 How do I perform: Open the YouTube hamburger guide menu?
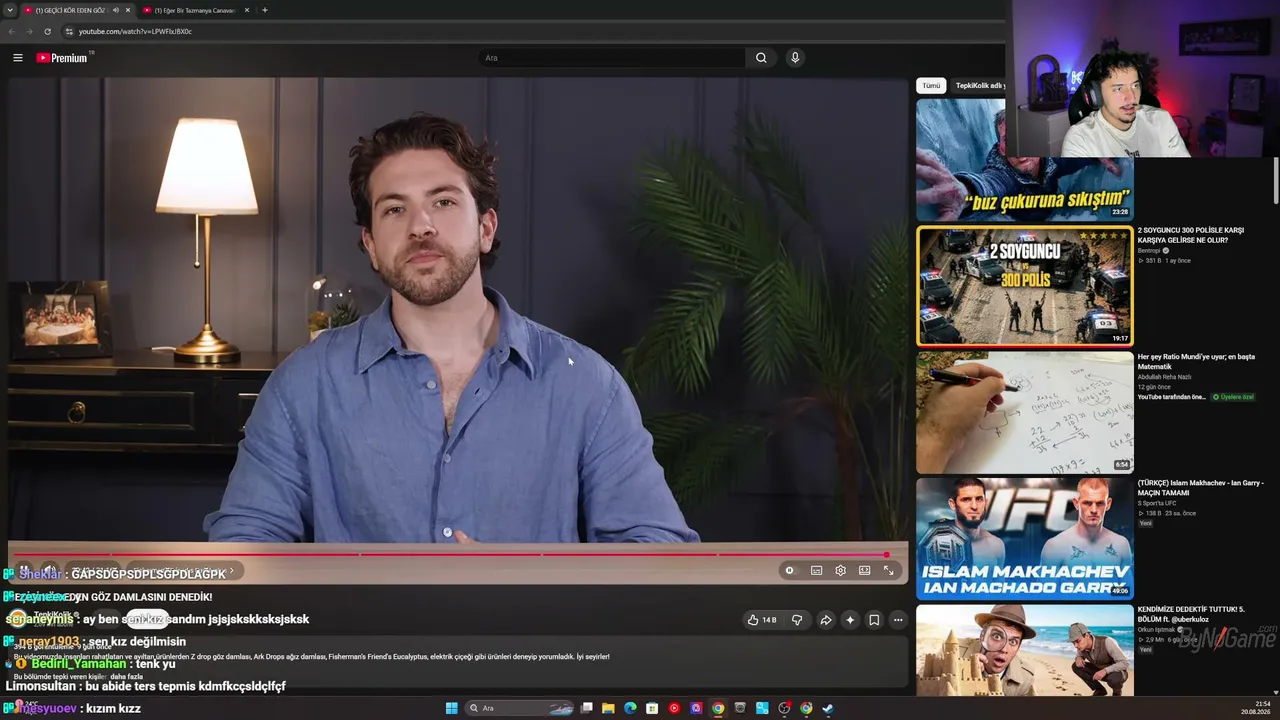(17, 58)
